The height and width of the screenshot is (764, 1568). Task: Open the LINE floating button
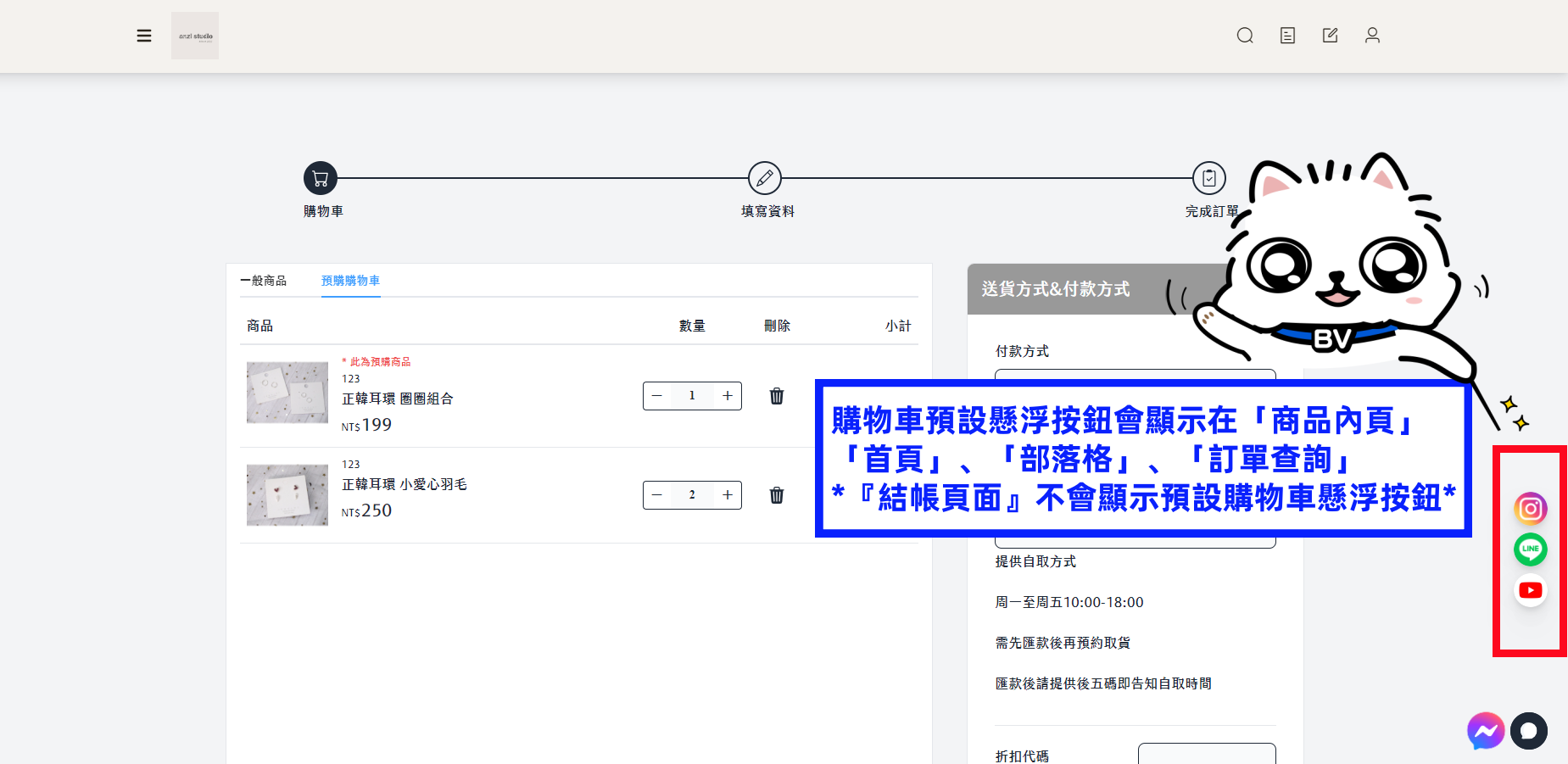pyautogui.click(x=1531, y=549)
